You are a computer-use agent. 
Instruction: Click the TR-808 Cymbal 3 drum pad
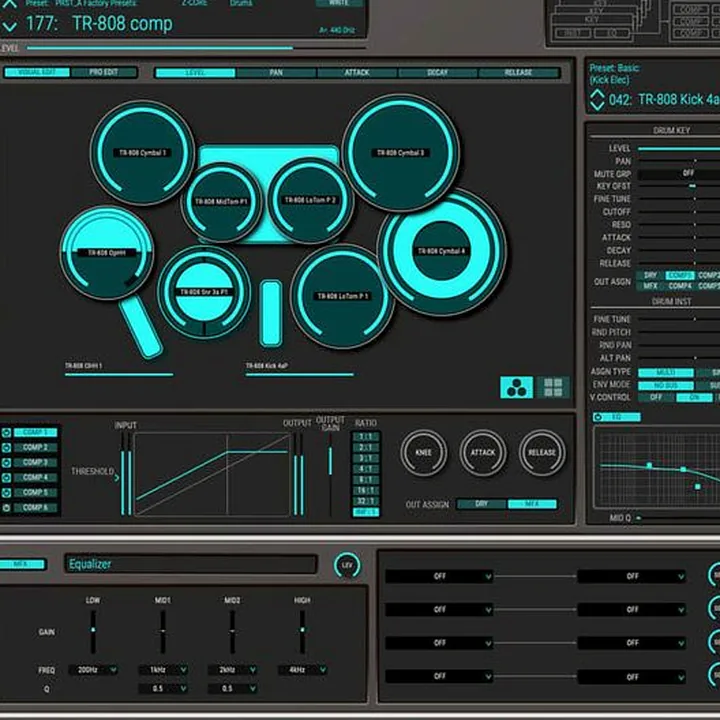pos(400,152)
